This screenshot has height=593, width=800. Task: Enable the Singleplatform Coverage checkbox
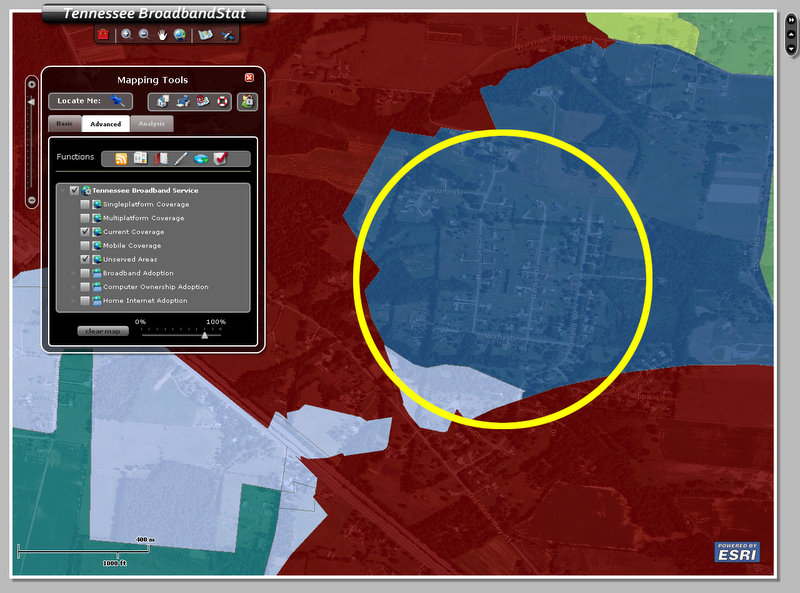pos(85,204)
